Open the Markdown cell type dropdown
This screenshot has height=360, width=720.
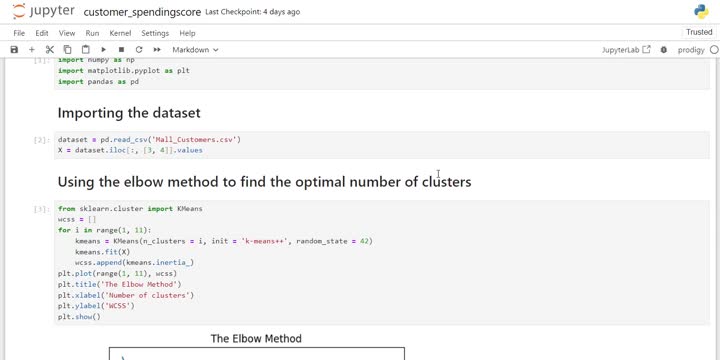[x=195, y=50]
